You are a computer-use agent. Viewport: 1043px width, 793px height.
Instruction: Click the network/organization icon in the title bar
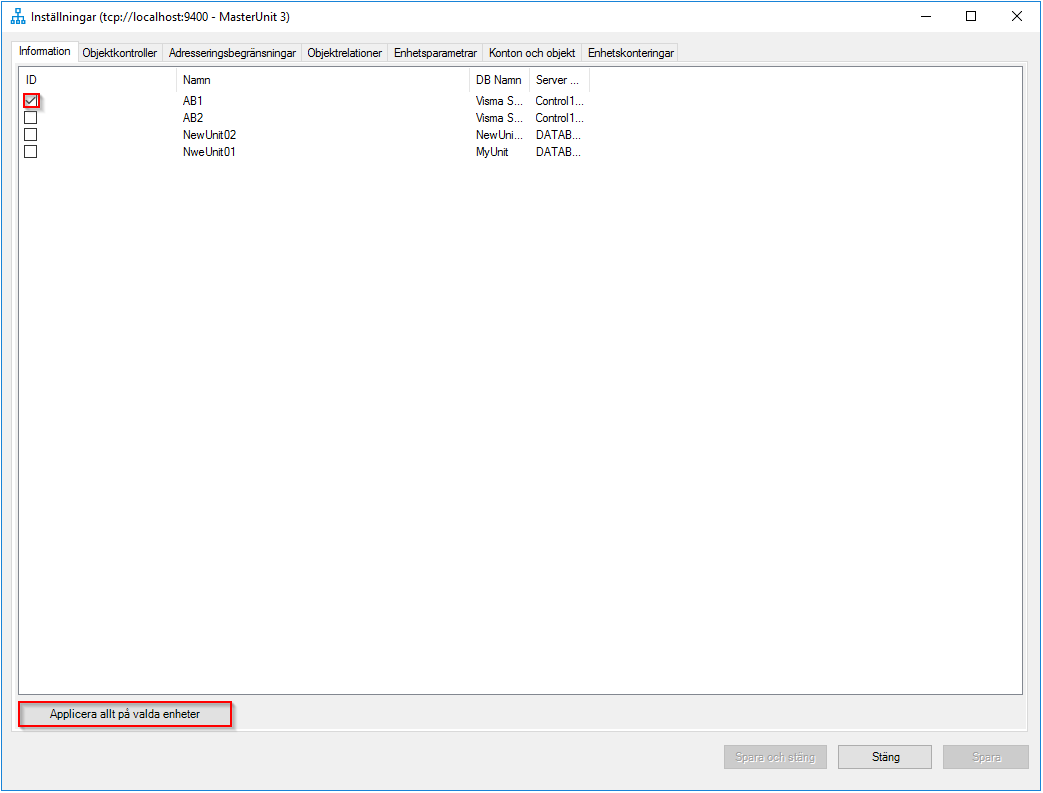pyautogui.click(x=17, y=15)
